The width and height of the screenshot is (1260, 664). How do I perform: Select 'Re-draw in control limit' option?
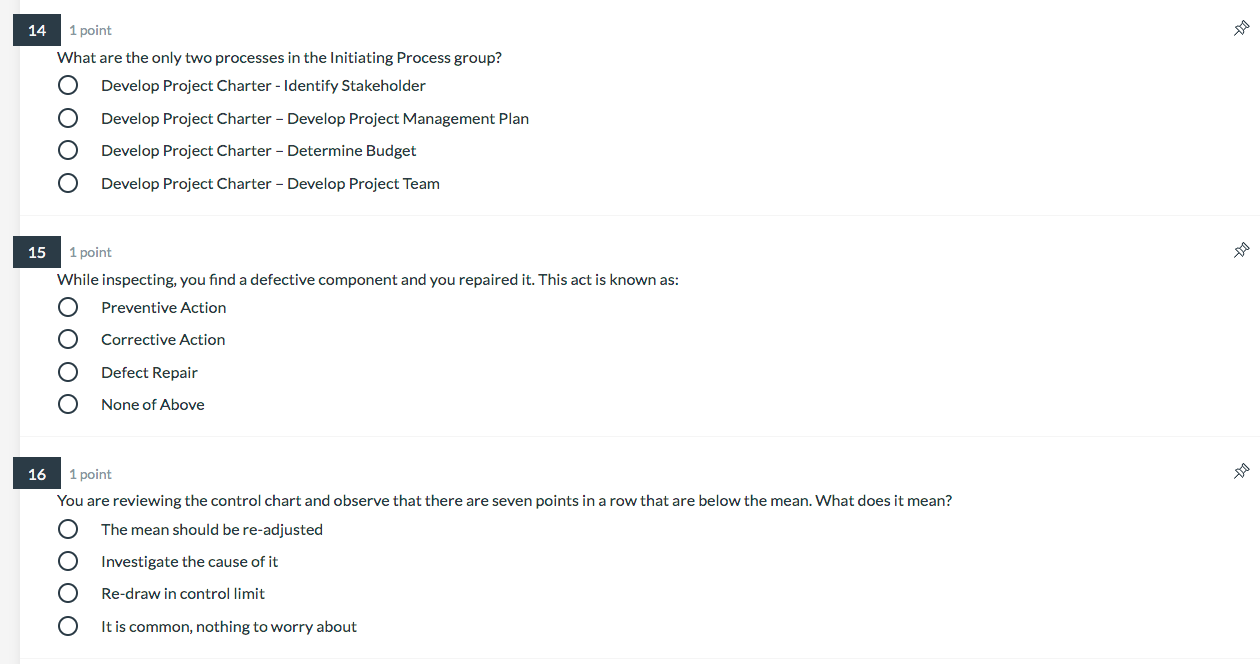[67, 592]
